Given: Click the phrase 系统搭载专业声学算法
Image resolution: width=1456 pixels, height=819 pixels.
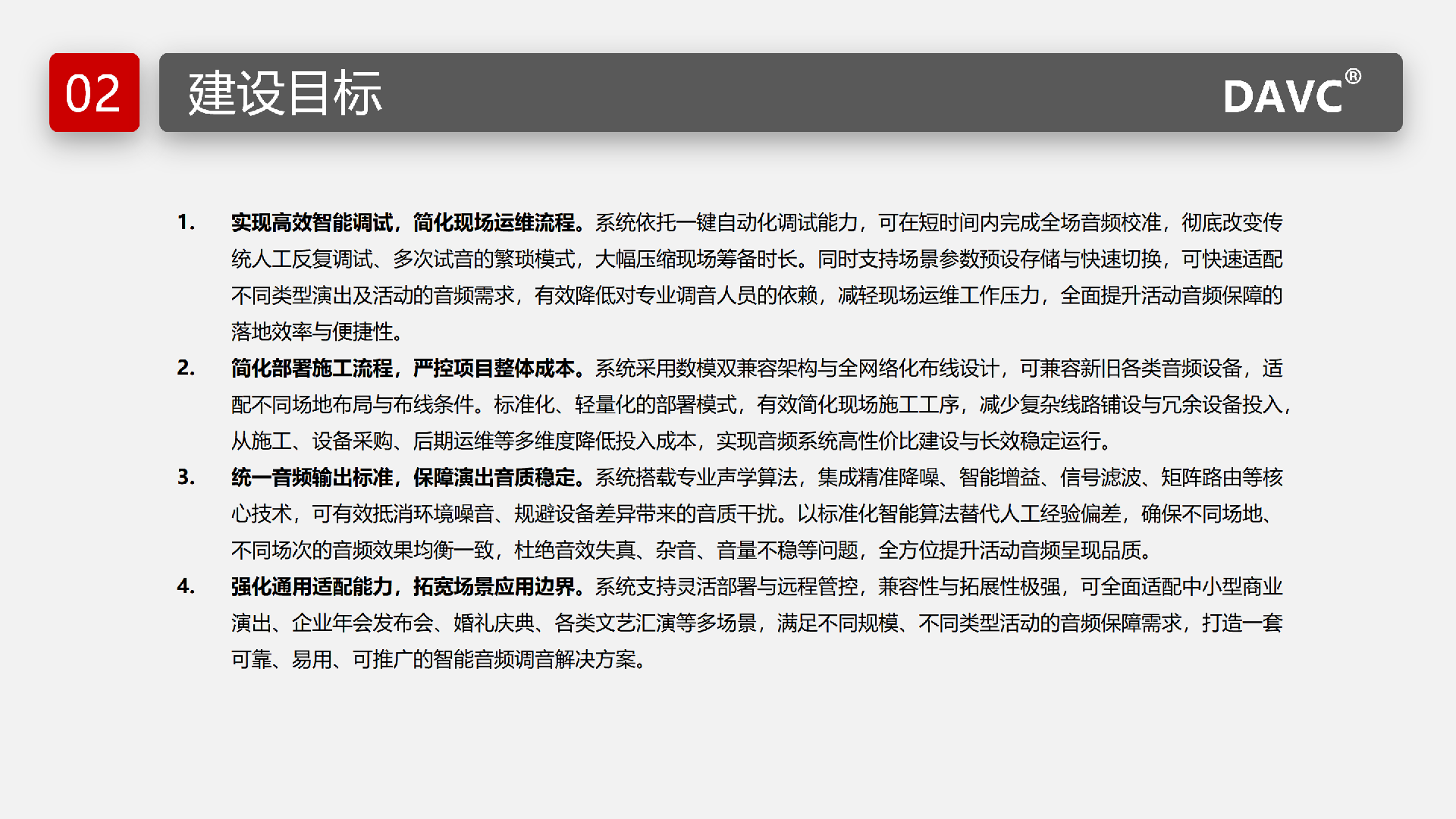Looking at the screenshot, I should tap(696, 477).
